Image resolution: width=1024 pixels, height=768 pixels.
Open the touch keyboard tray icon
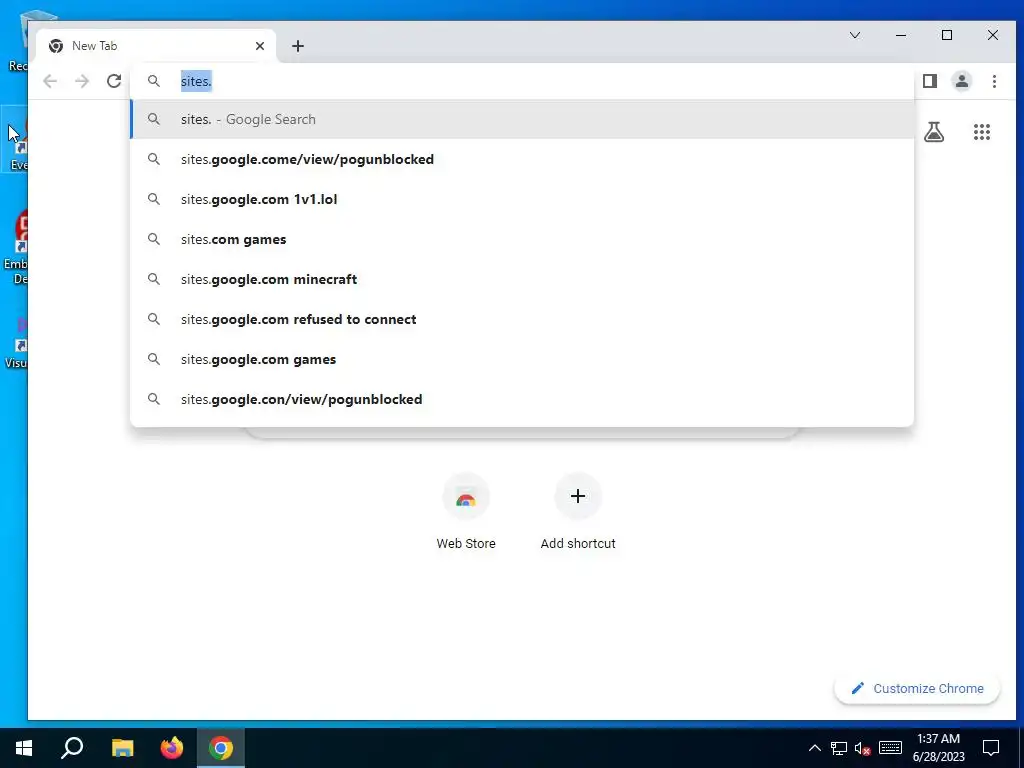coord(890,748)
